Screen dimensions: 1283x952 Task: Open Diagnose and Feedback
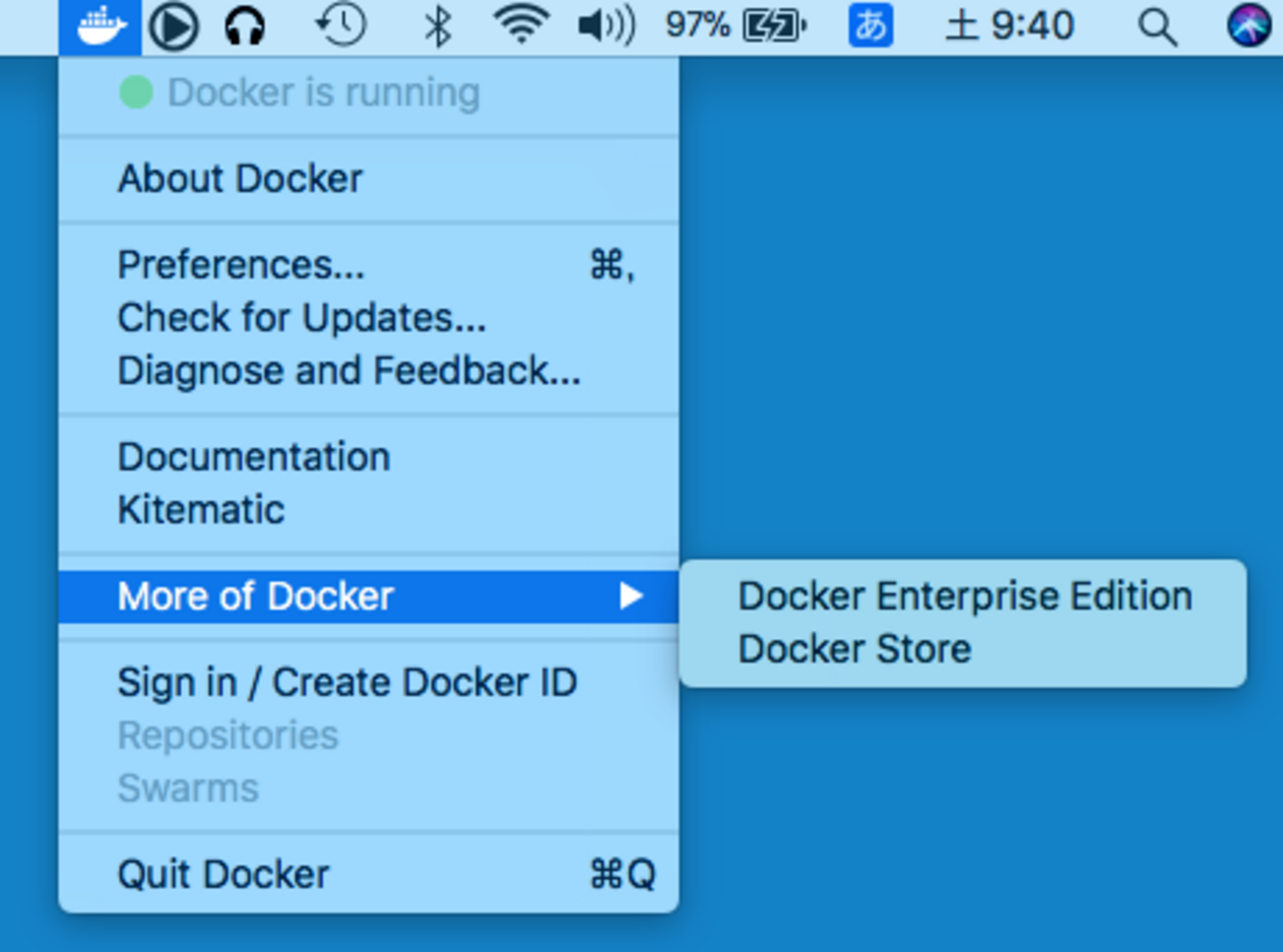[x=349, y=371]
